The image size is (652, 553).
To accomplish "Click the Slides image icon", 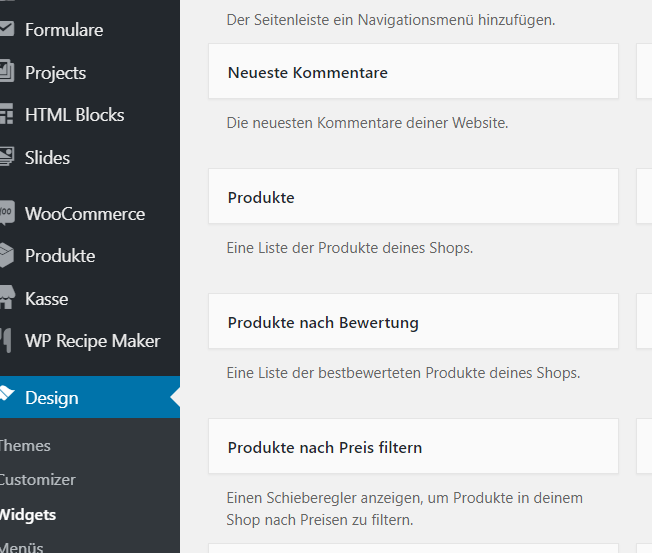I will pos(6,157).
